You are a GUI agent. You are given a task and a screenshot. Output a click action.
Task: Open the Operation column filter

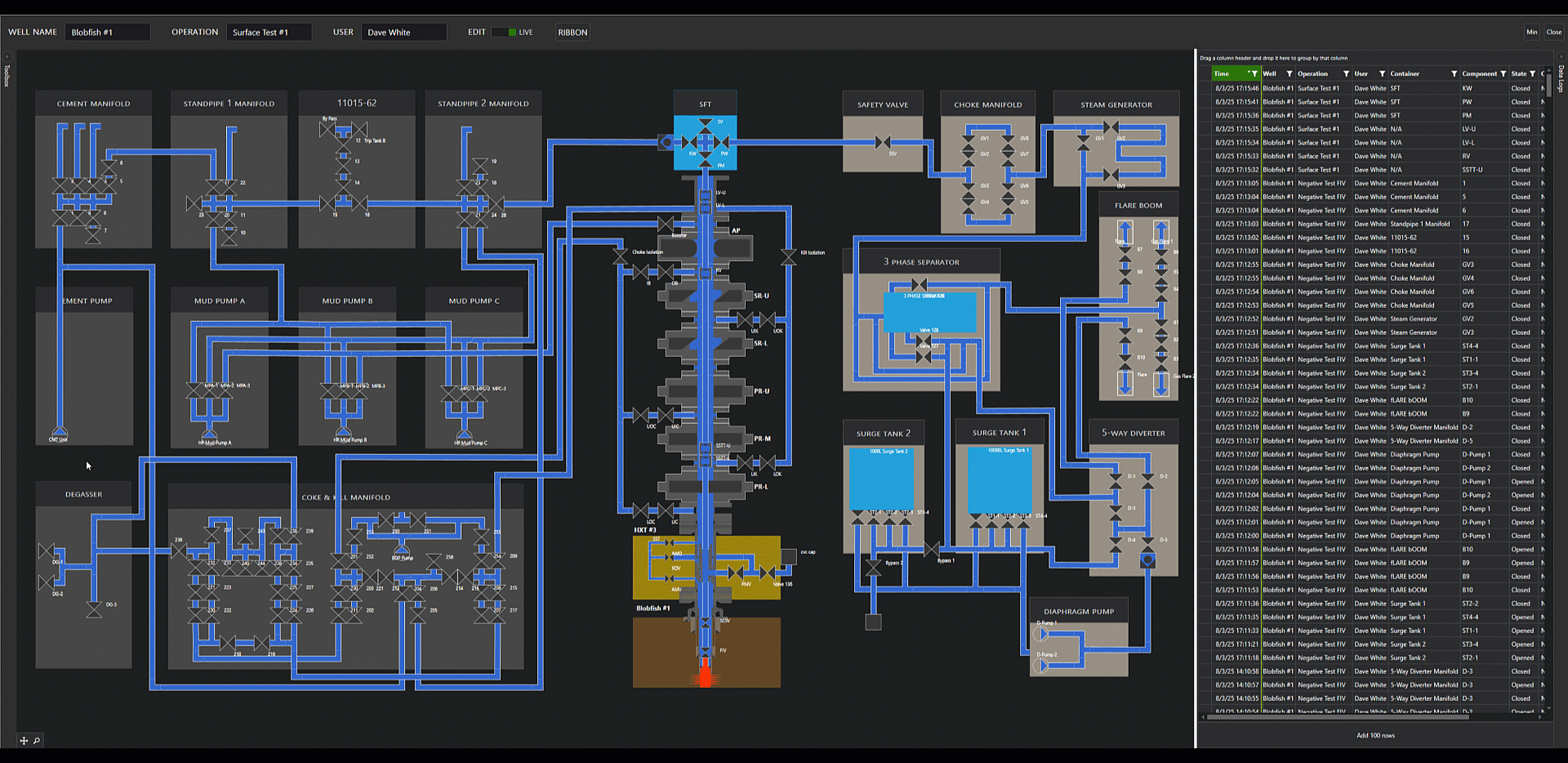[x=1346, y=74]
